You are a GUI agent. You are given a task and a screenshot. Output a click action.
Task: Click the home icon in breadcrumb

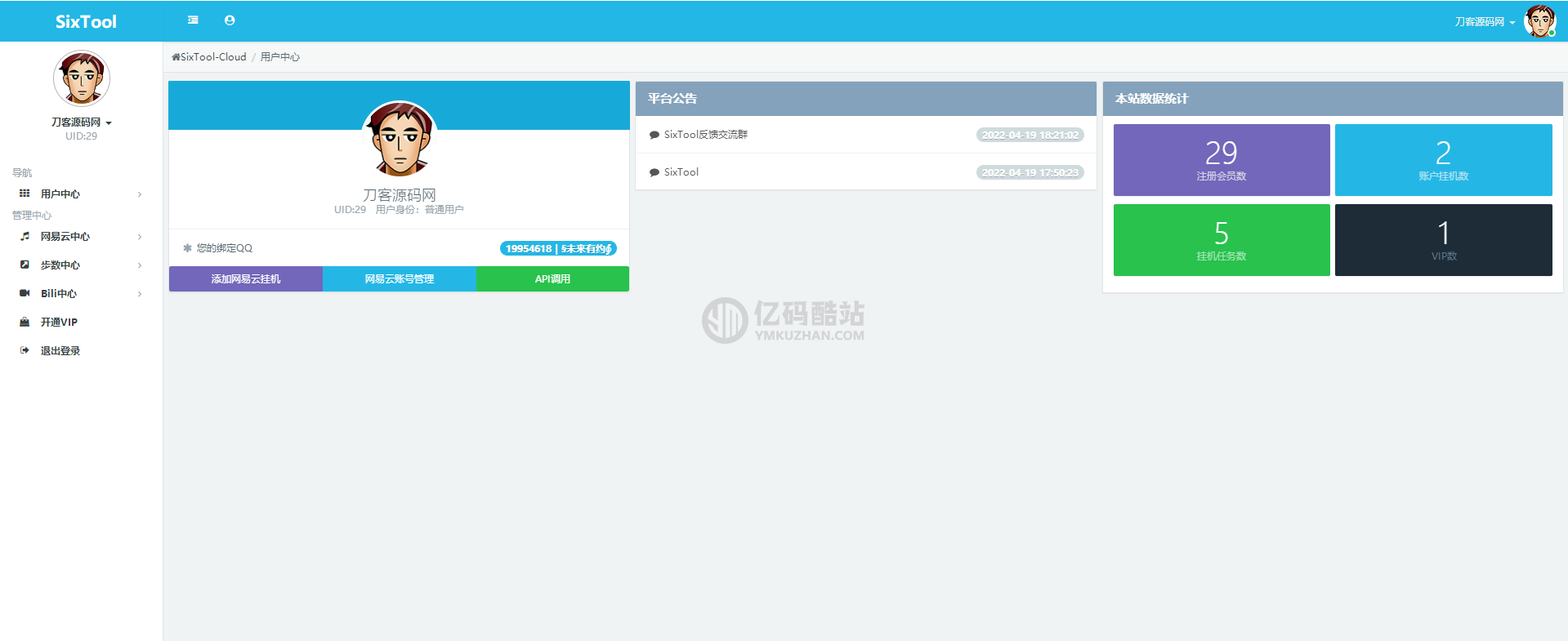pos(176,57)
